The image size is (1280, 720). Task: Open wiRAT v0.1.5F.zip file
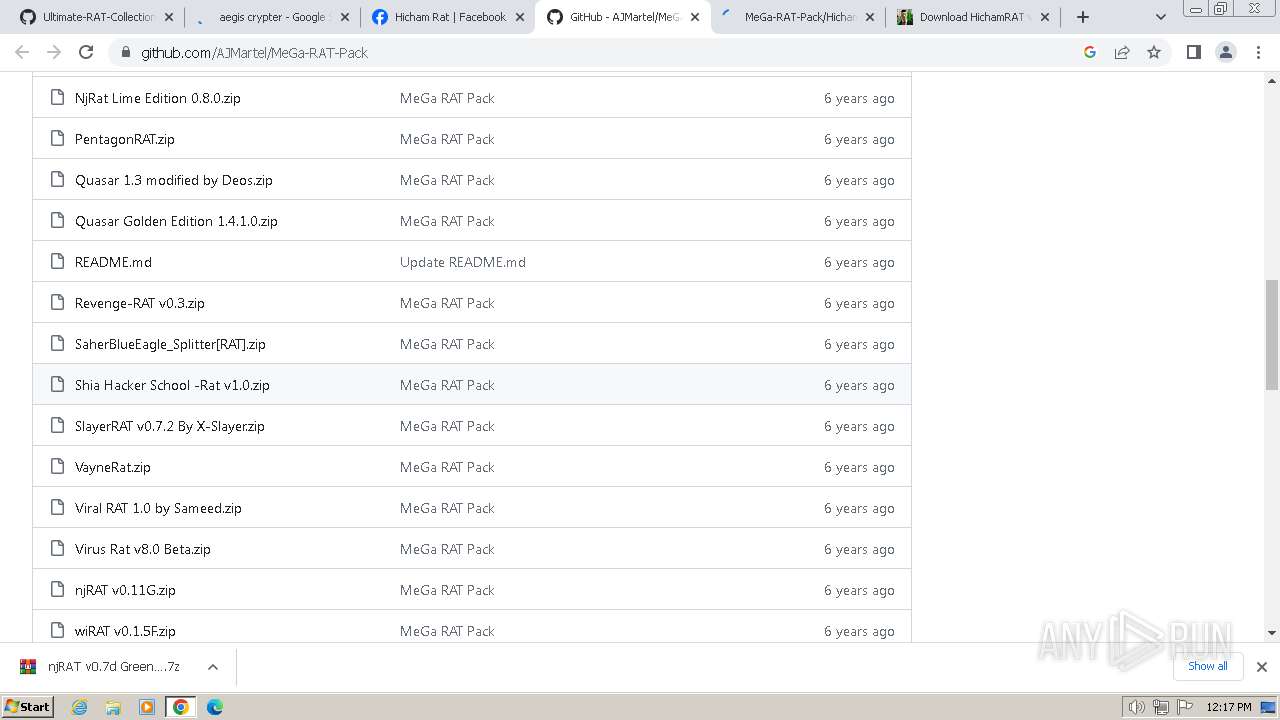(x=125, y=631)
